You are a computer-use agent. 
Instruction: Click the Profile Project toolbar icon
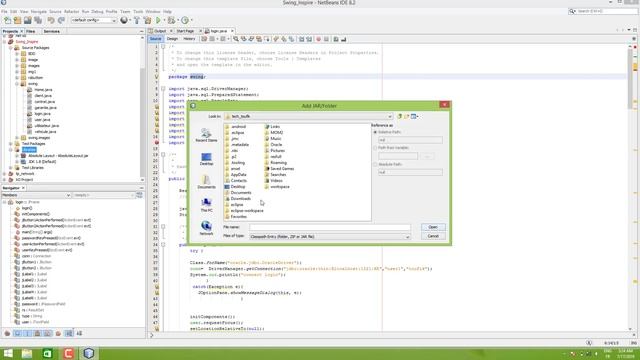(x=185, y=20)
